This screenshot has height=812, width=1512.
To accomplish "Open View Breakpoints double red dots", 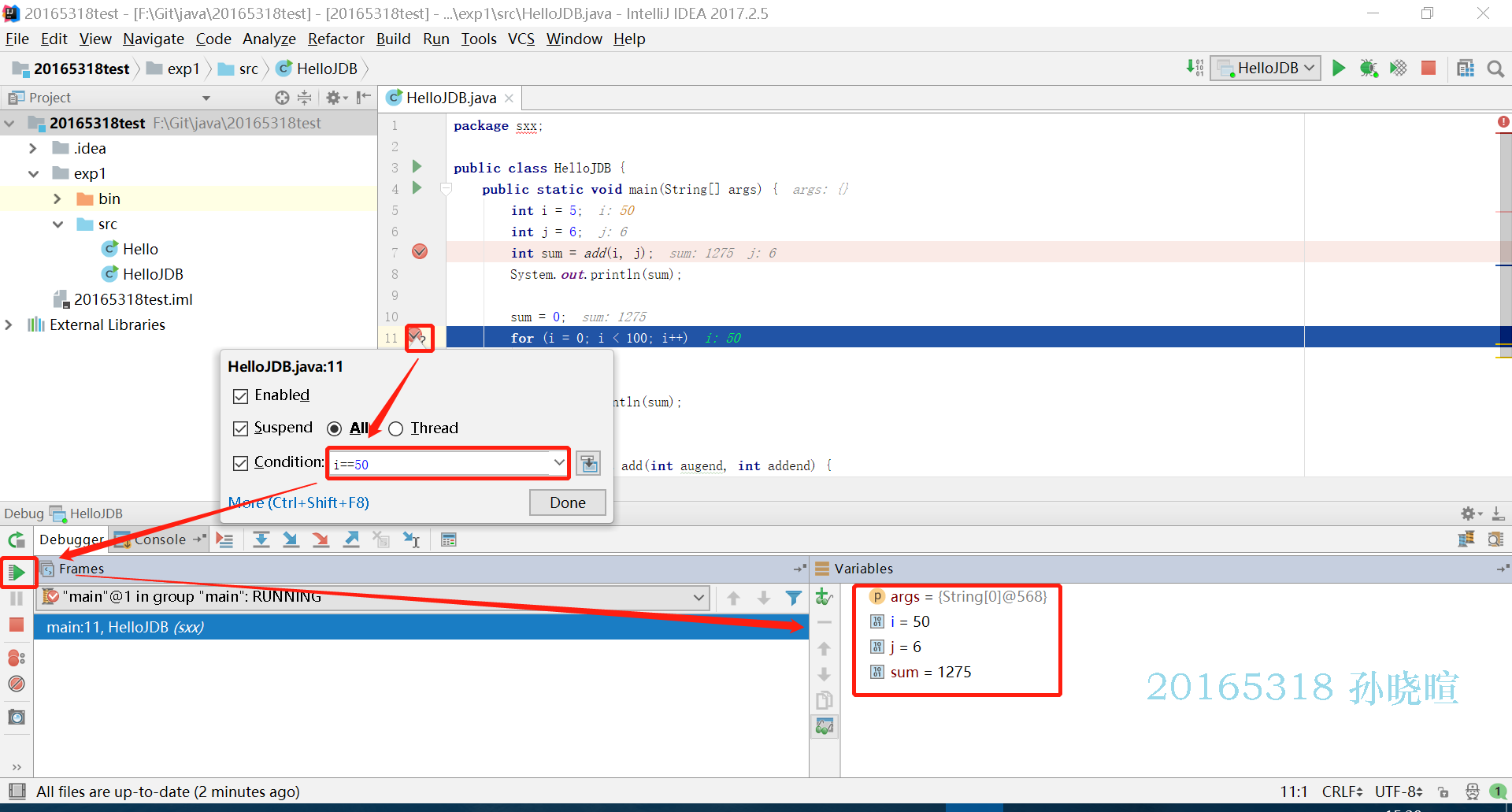I will (17, 658).
